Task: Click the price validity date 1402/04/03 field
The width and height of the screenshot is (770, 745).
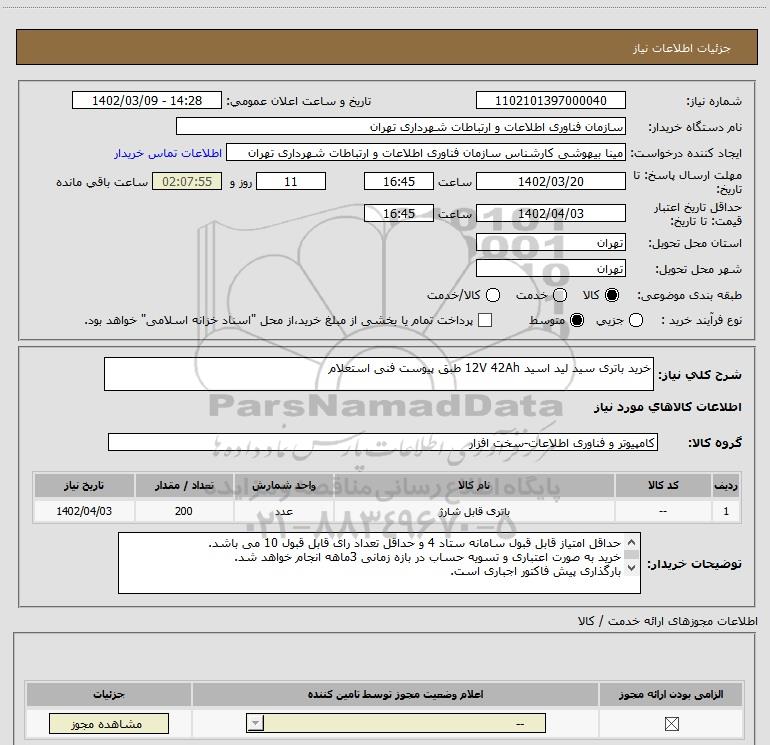Action: [550, 213]
